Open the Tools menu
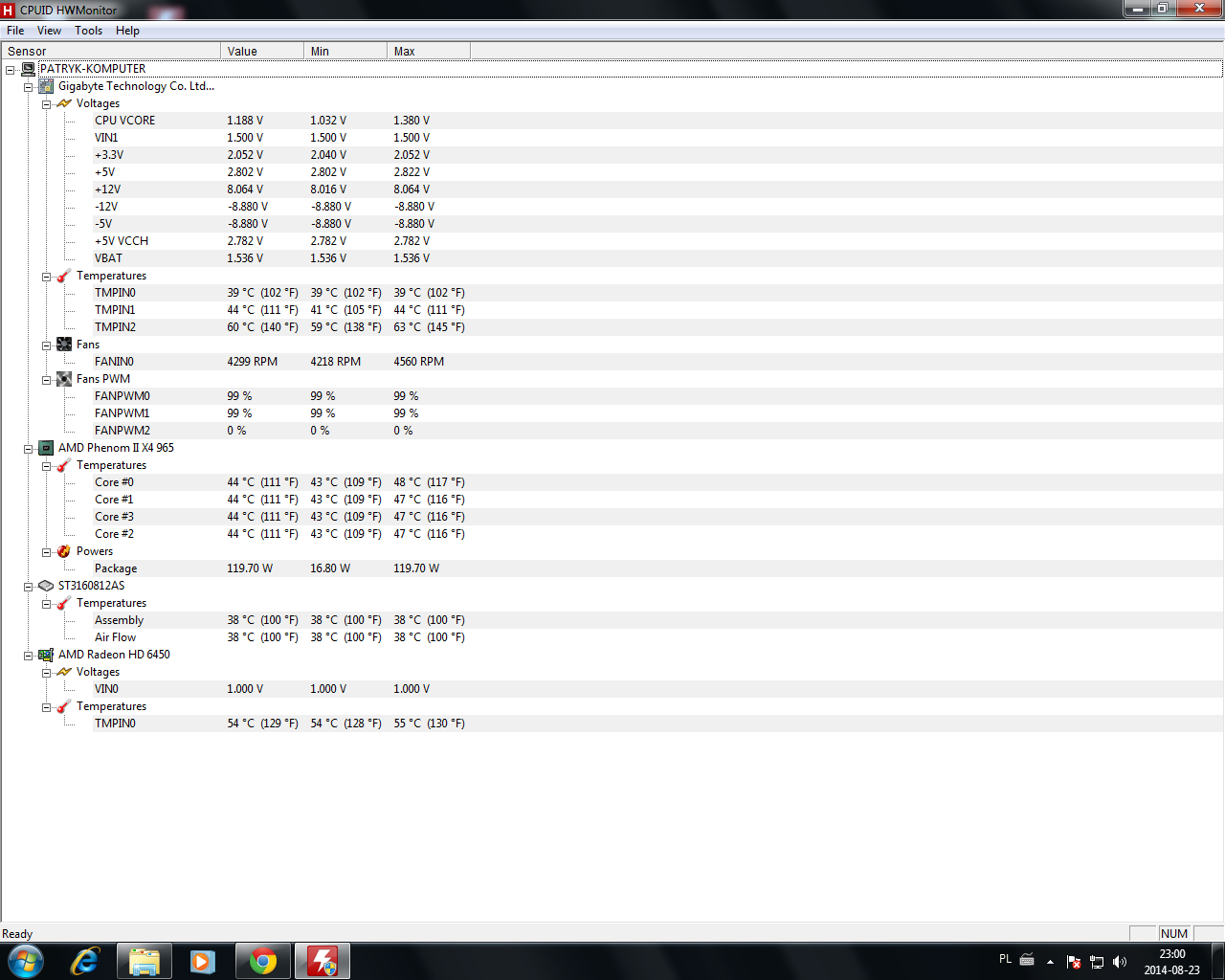The height and width of the screenshot is (980, 1225). coord(89,31)
